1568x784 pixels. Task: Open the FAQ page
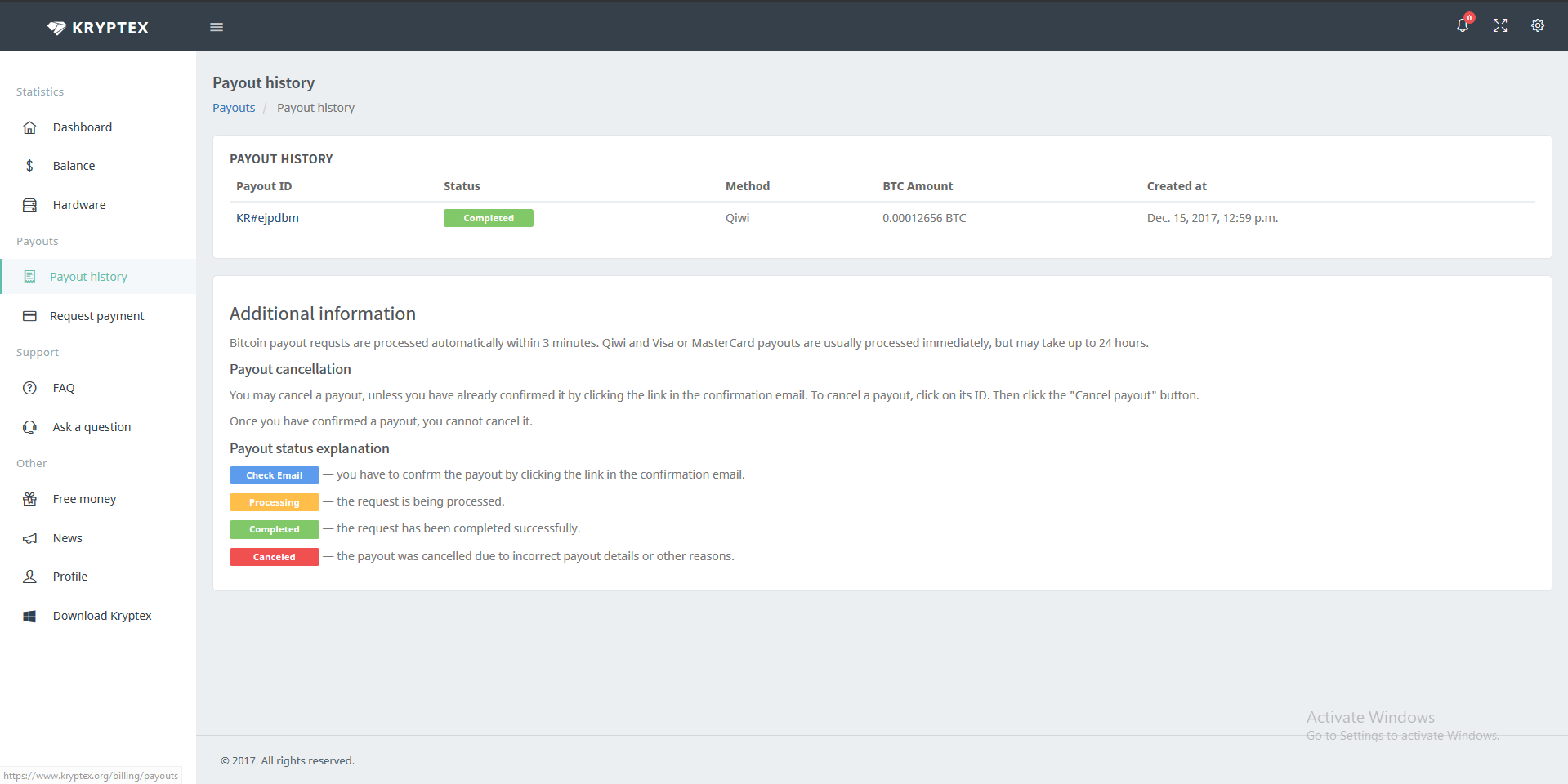pos(64,388)
